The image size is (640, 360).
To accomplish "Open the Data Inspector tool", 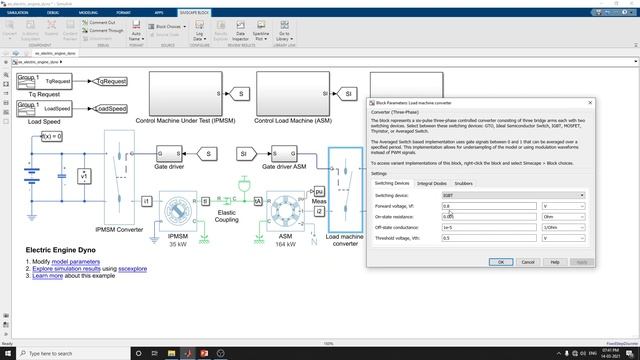I will point(240,31).
